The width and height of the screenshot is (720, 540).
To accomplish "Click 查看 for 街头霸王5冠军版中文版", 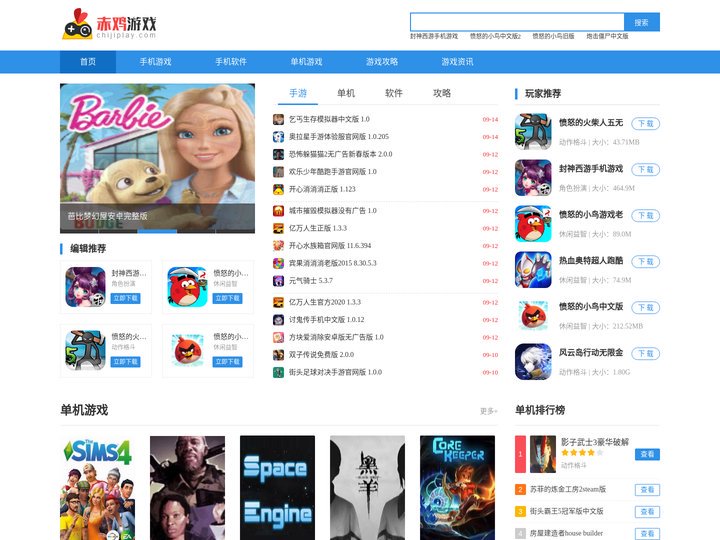I will (x=647, y=512).
